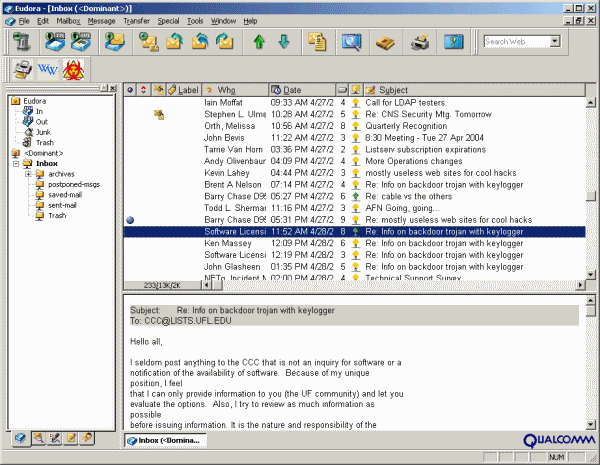Select the AFN Going, going... message
This screenshot has height=465, width=600.
click(x=354, y=208)
